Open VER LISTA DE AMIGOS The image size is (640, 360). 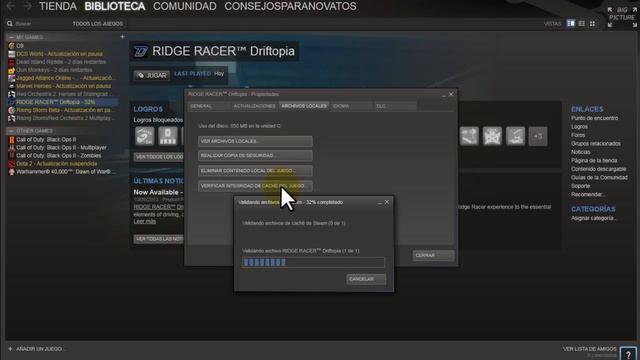(589, 349)
